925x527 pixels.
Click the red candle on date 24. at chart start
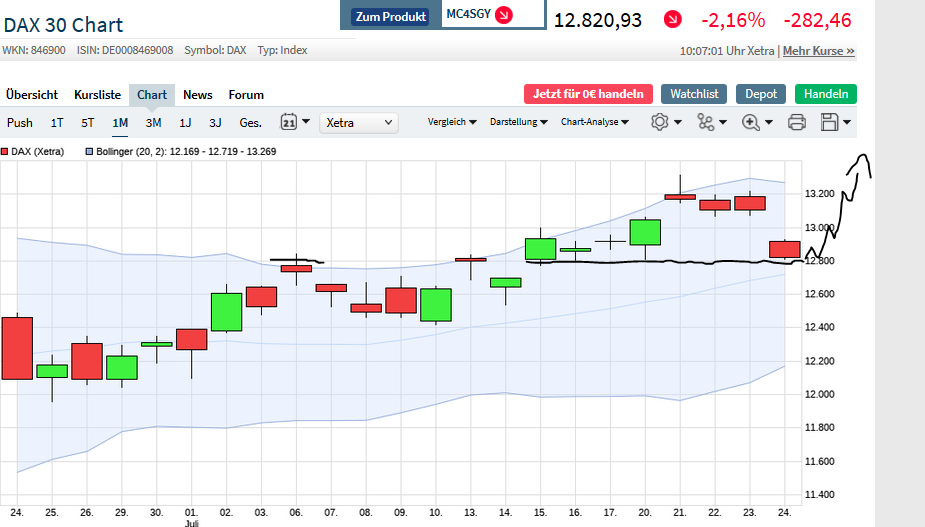click(x=17, y=348)
